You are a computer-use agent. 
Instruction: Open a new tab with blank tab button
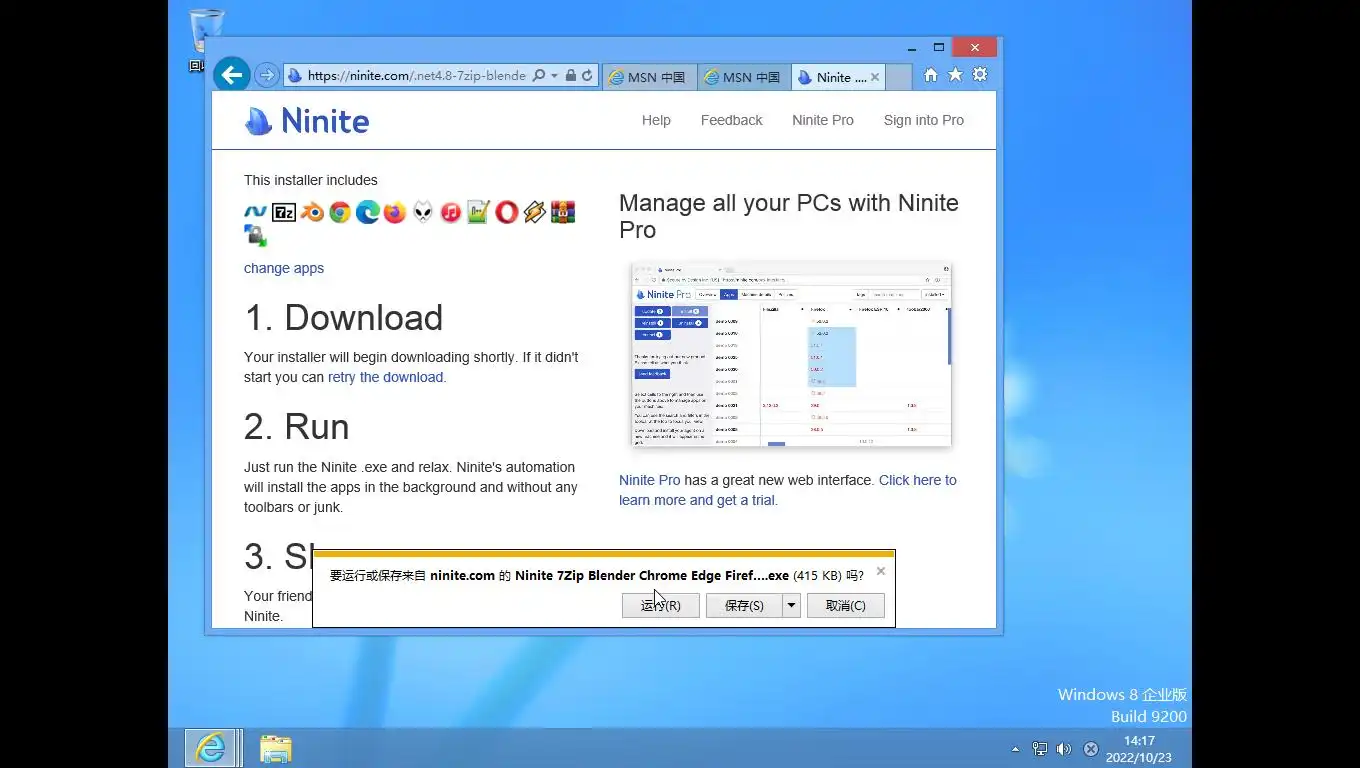click(898, 77)
